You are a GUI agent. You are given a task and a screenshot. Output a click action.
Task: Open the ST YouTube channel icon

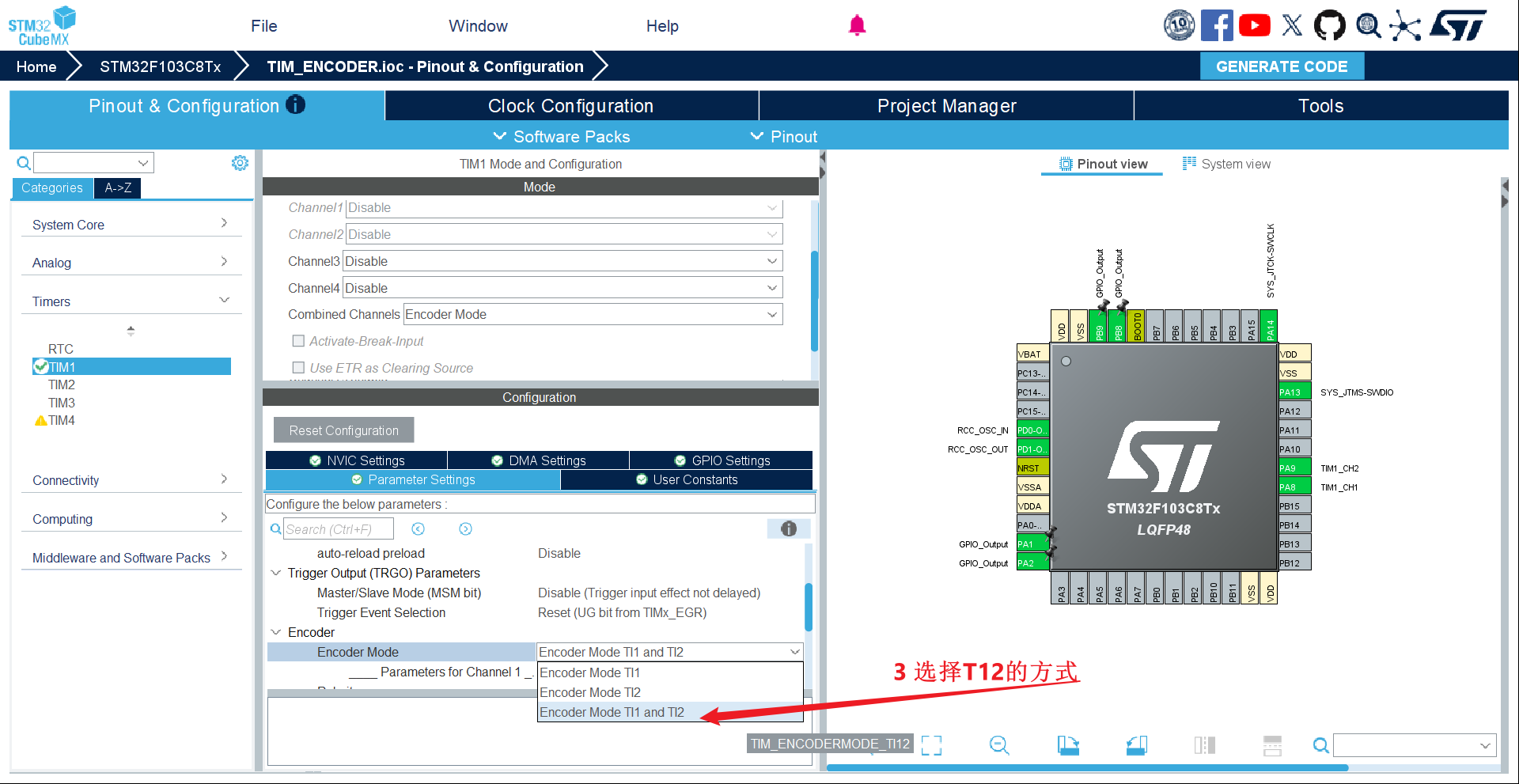tap(1255, 25)
